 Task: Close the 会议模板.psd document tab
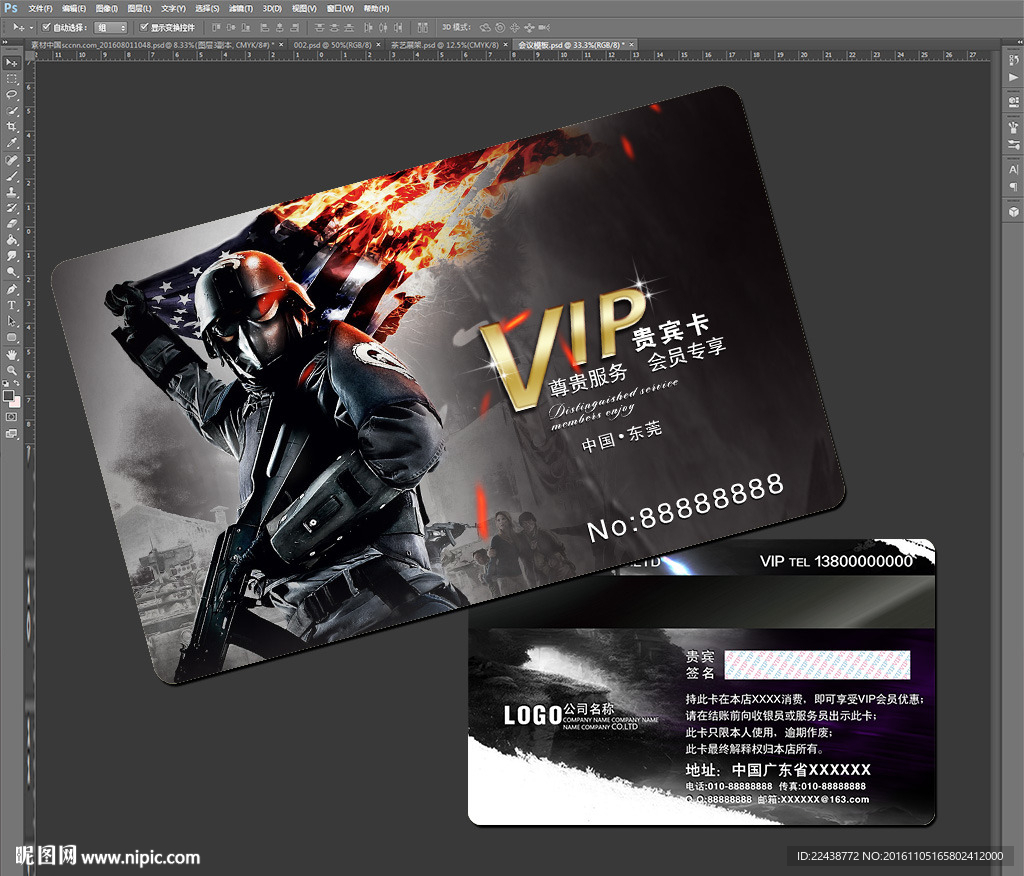pos(632,45)
